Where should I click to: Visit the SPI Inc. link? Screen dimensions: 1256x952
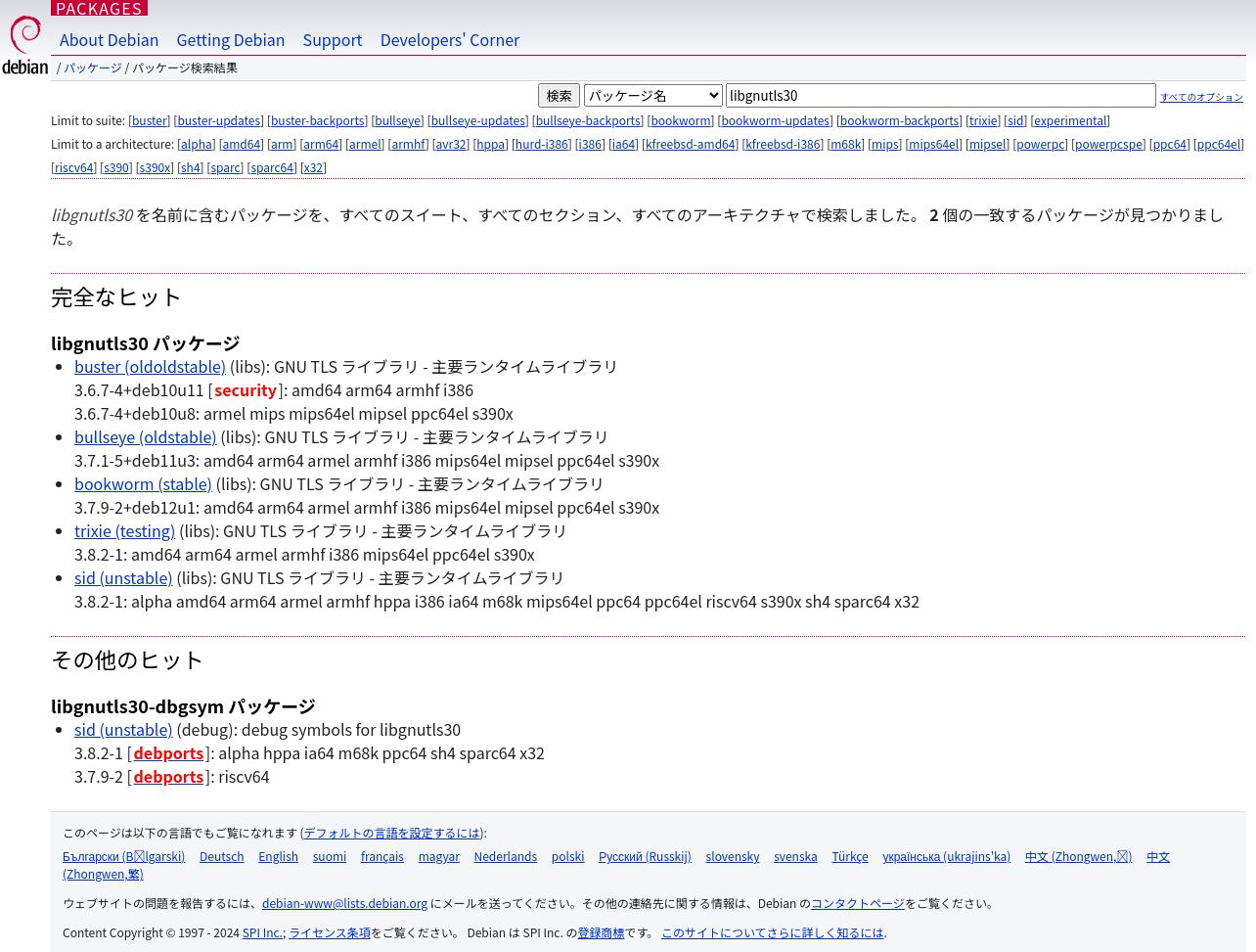[x=262, y=932]
